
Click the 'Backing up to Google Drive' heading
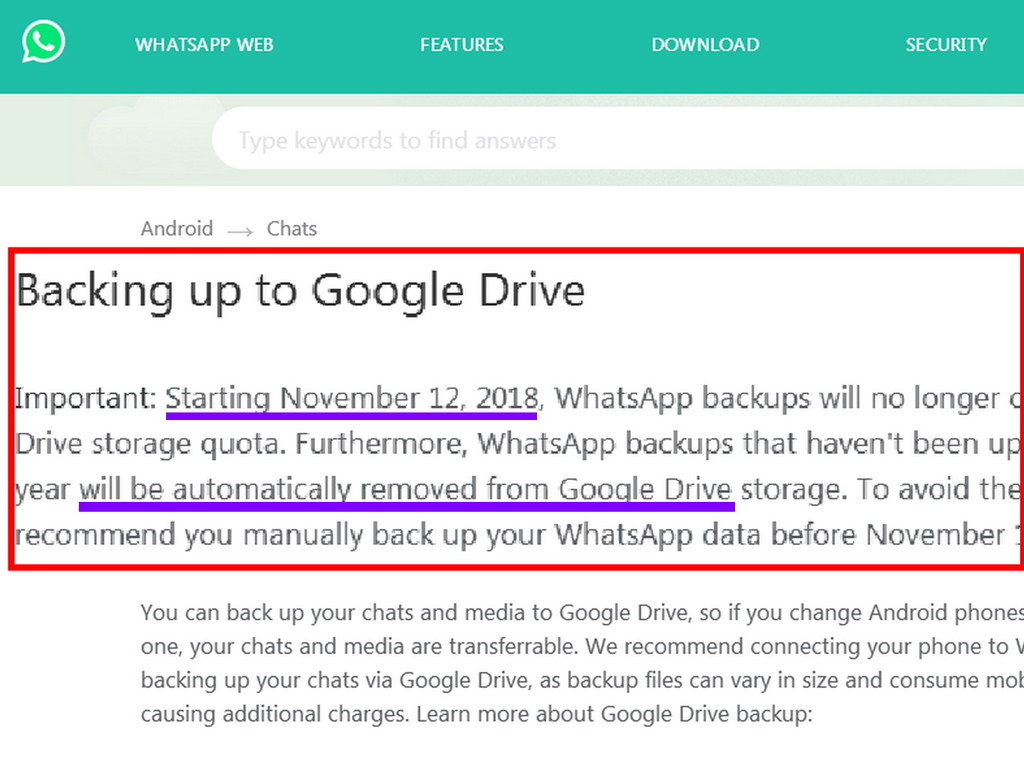pos(300,291)
